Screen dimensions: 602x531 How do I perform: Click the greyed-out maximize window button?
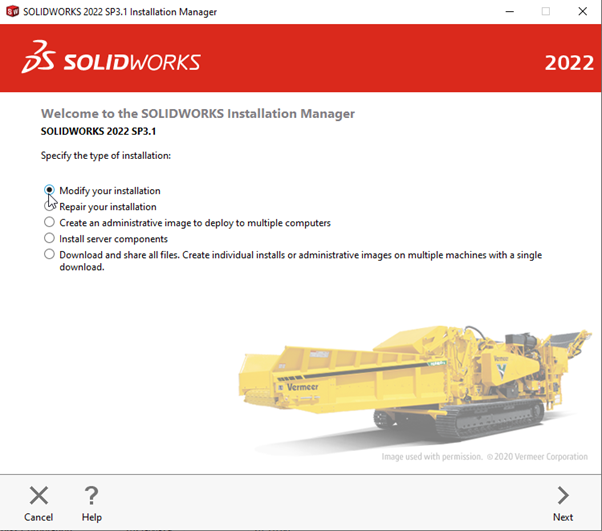click(546, 11)
